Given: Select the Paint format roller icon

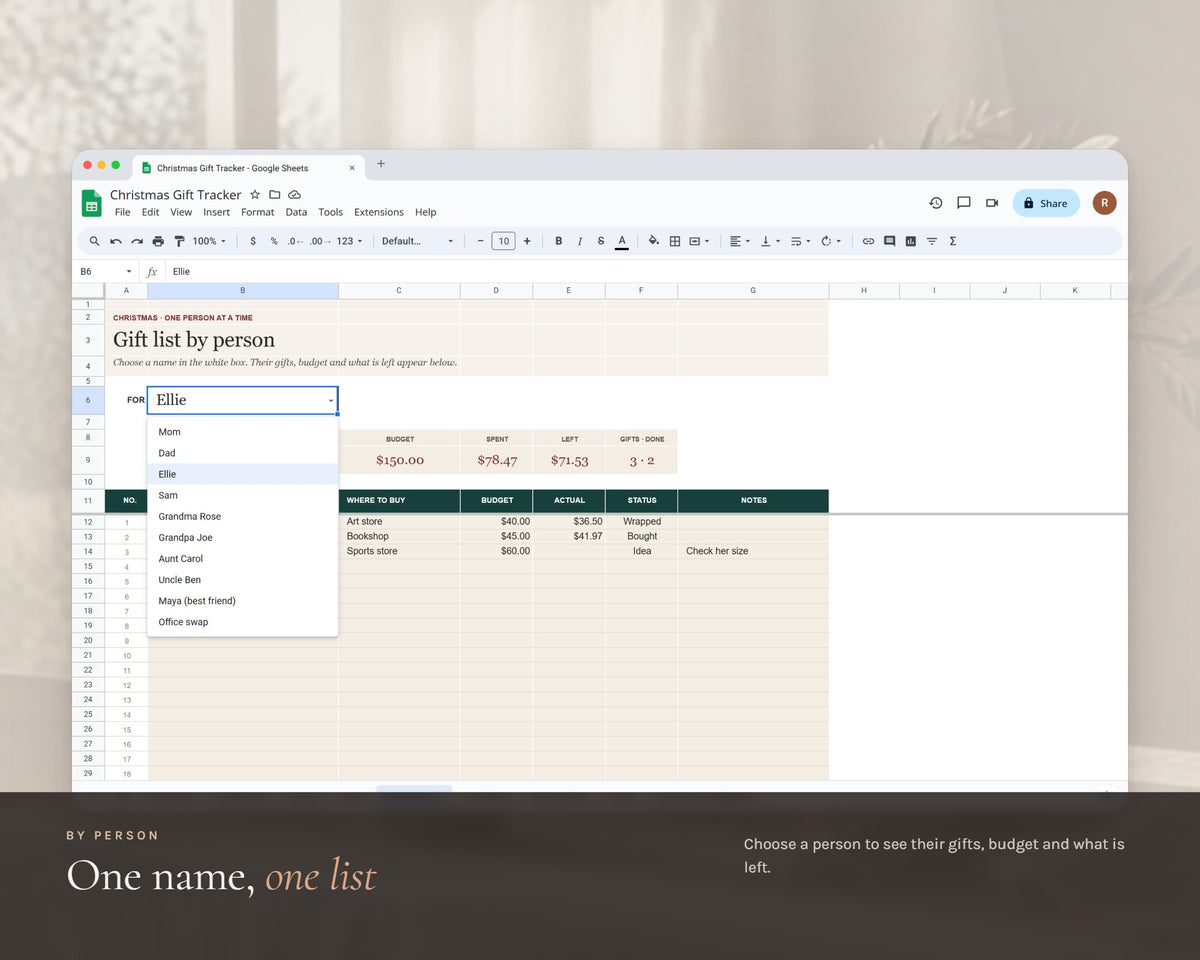Looking at the screenshot, I should point(179,241).
